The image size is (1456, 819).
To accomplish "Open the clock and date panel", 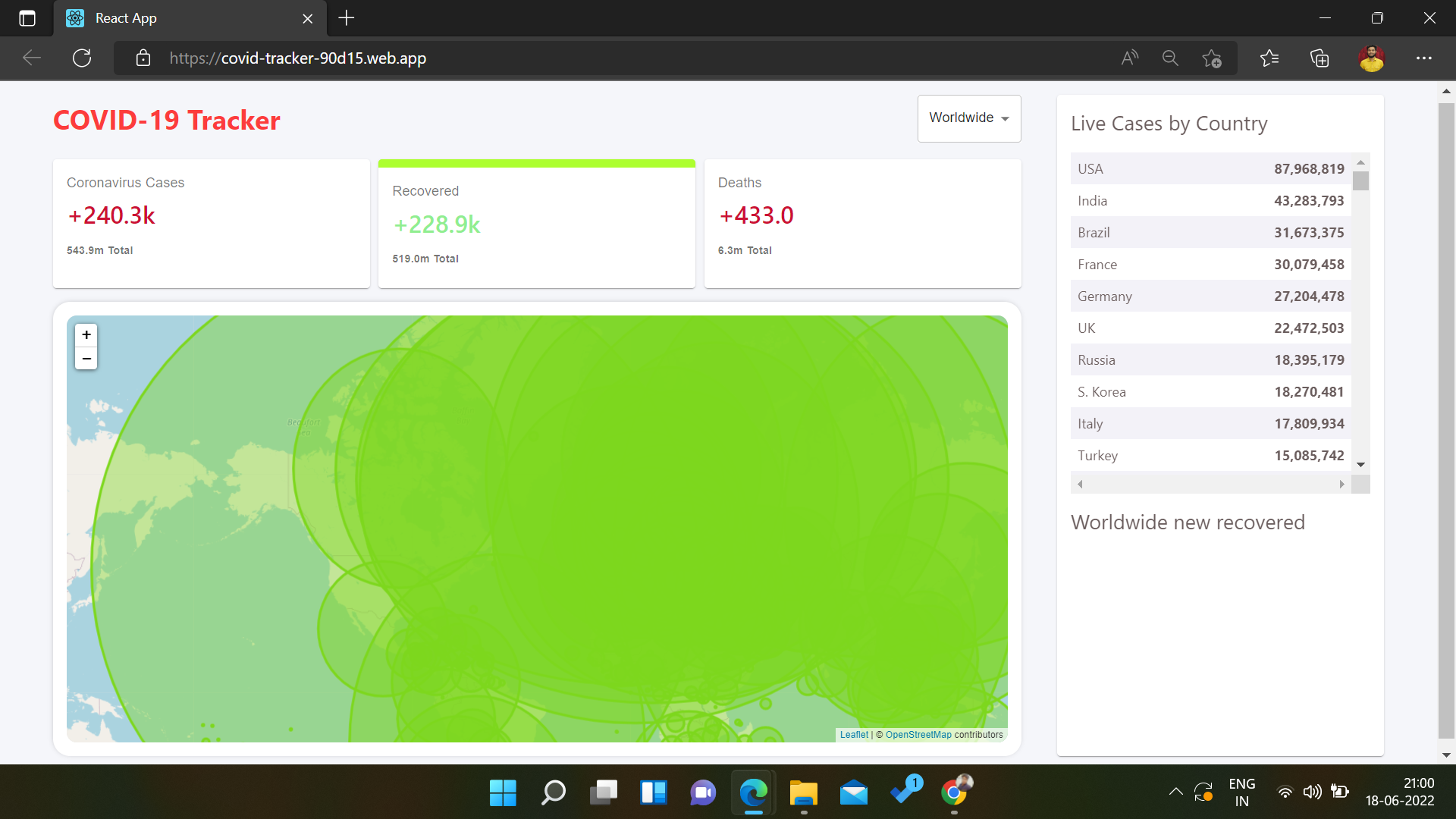I will click(x=1400, y=792).
